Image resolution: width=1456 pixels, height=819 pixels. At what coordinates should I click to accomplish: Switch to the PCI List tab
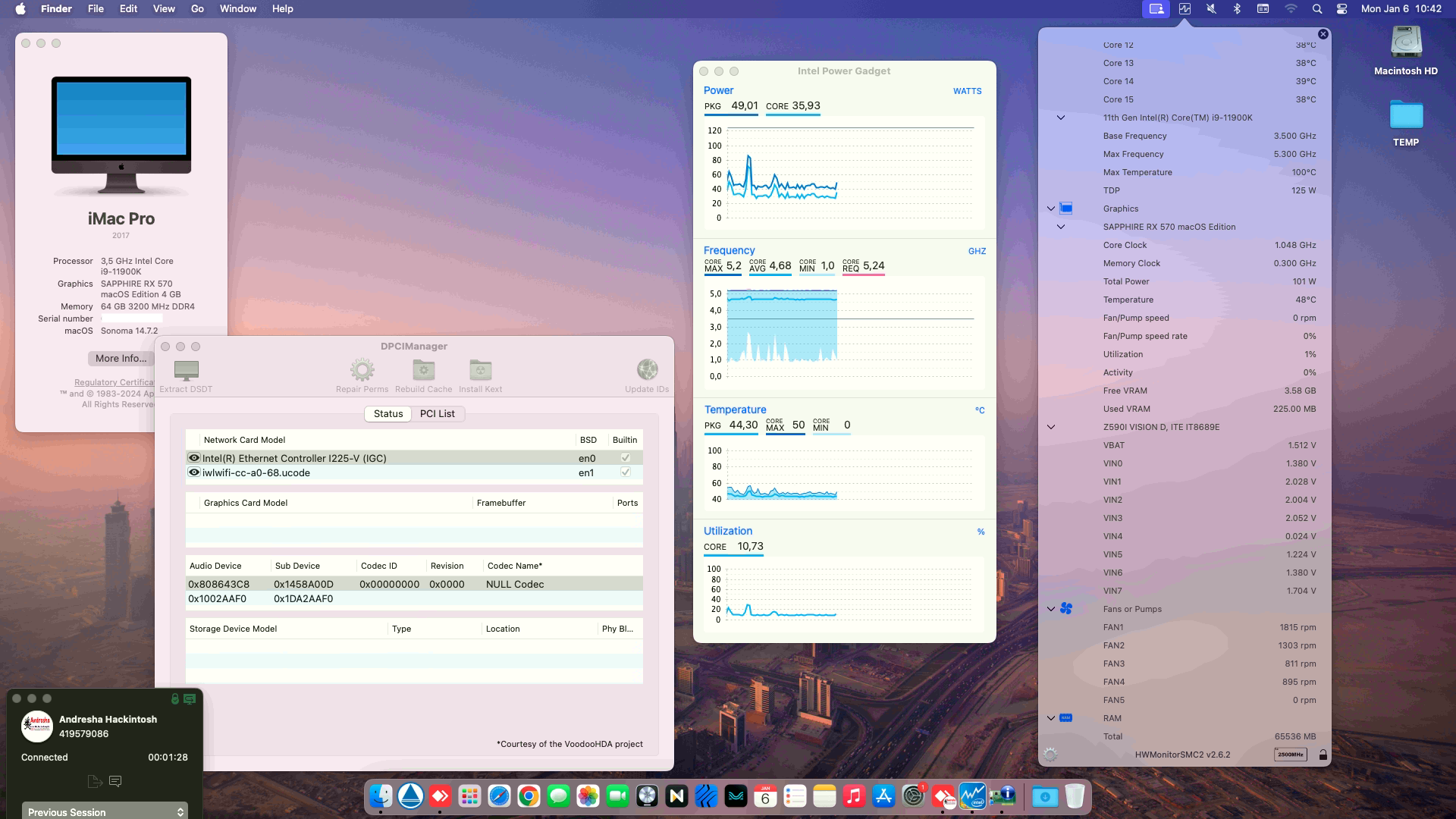(x=438, y=414)
